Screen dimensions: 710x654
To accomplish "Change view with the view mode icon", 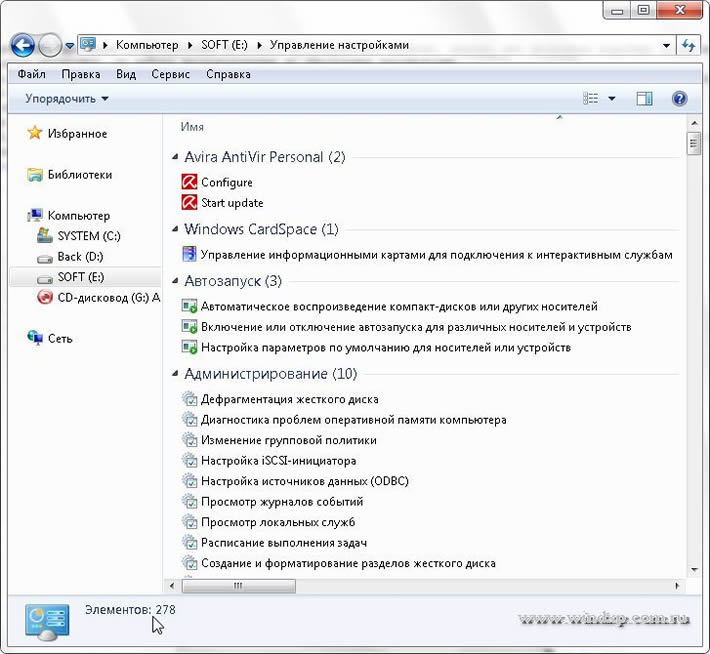I will [x=590, y=98].
